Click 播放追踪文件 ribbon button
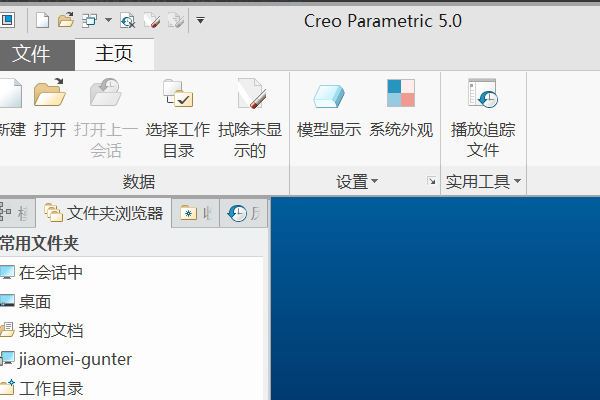 coord(483,118)
